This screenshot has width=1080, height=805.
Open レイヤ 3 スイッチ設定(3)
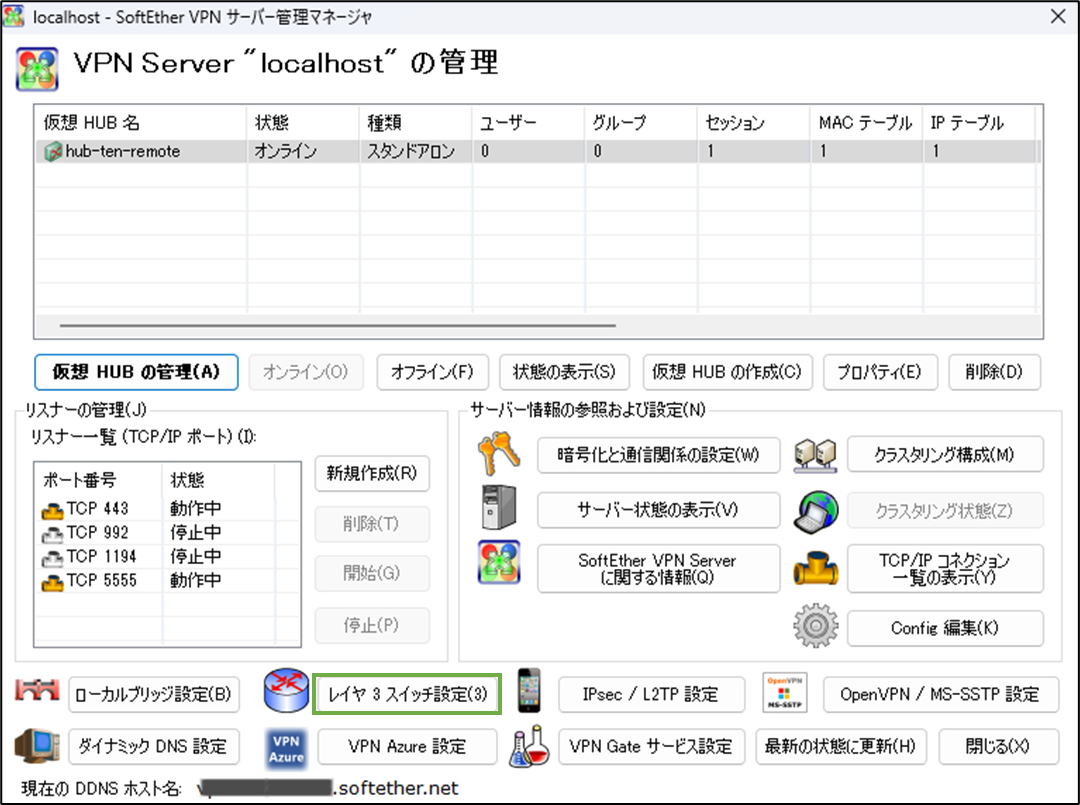pyautogui.click(x=407, y=694)
